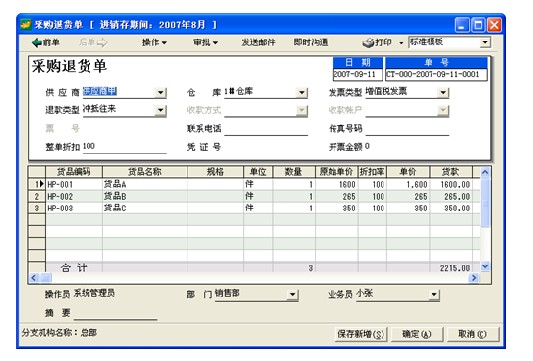Click the 联系电话 phone field
This screenshot has width=533, height=361.
pyautogui.click(x=266, y=129)
